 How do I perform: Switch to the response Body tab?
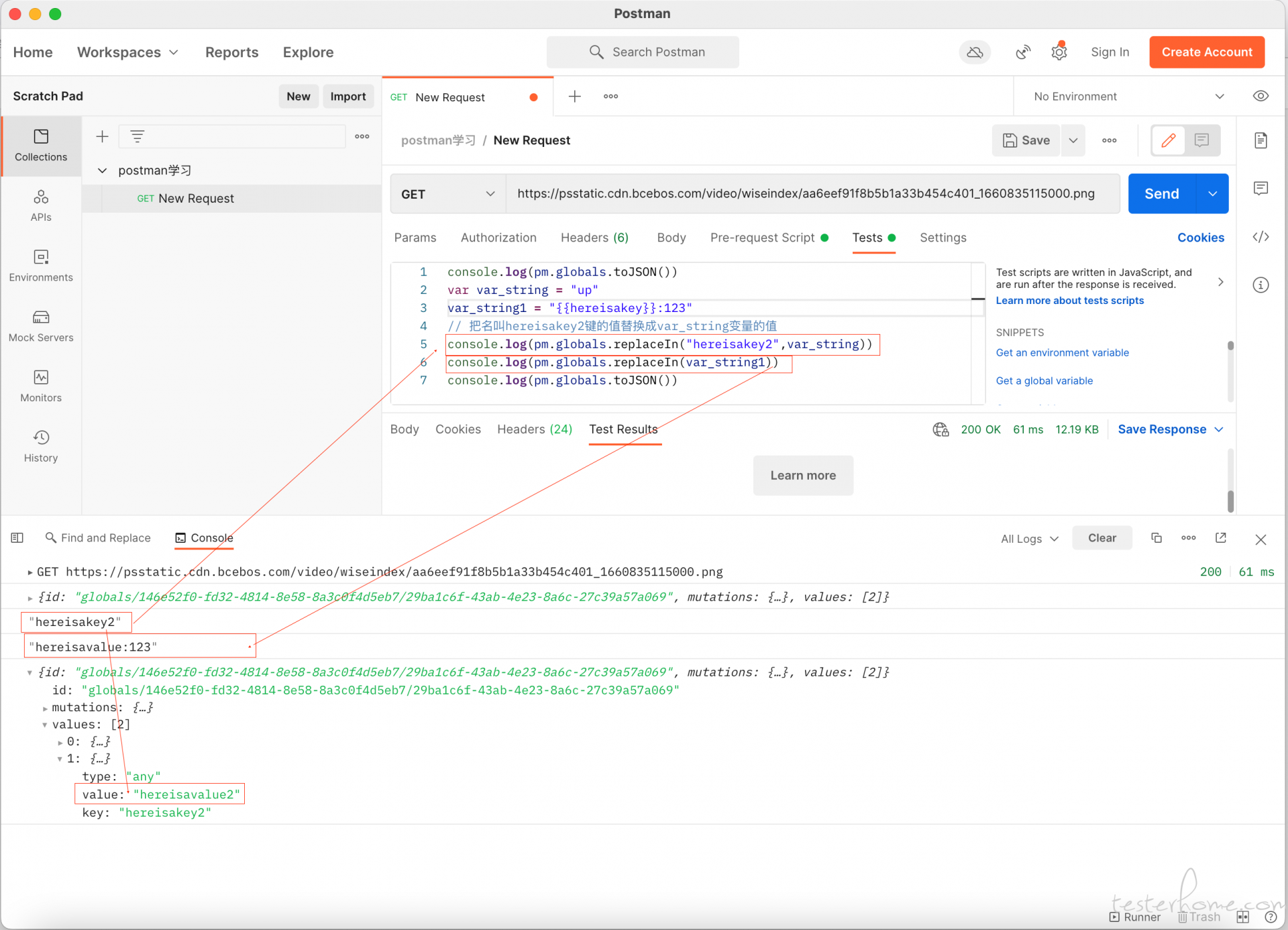(x=405, y=429)
